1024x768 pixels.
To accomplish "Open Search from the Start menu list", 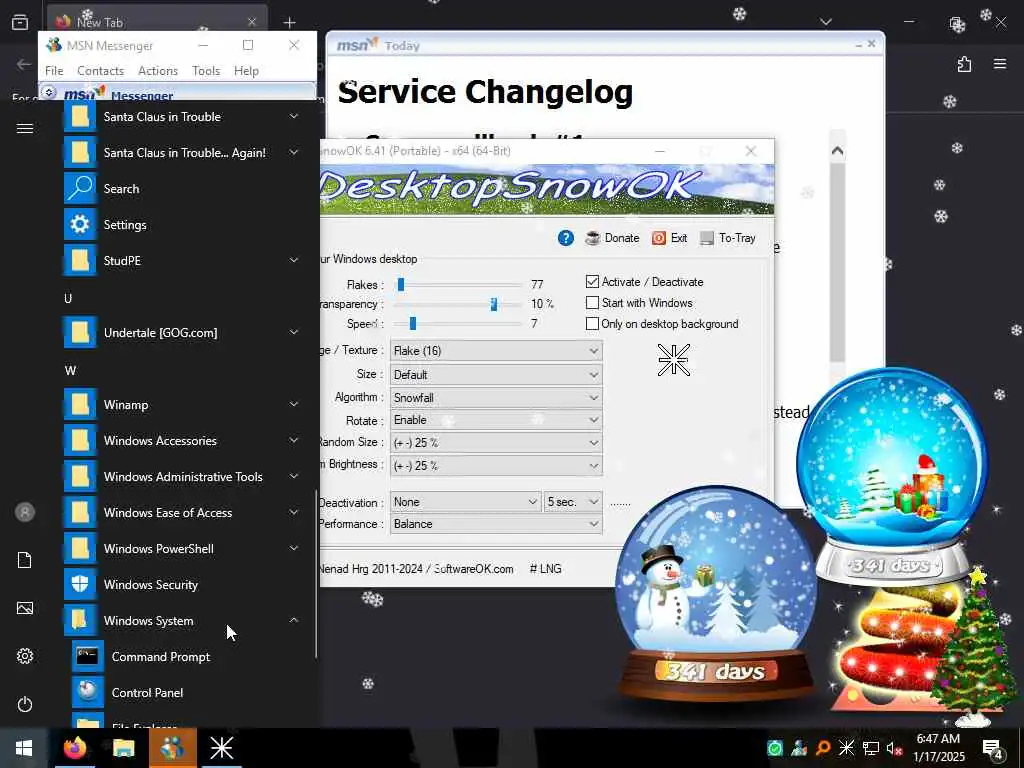I will (182, 189).
